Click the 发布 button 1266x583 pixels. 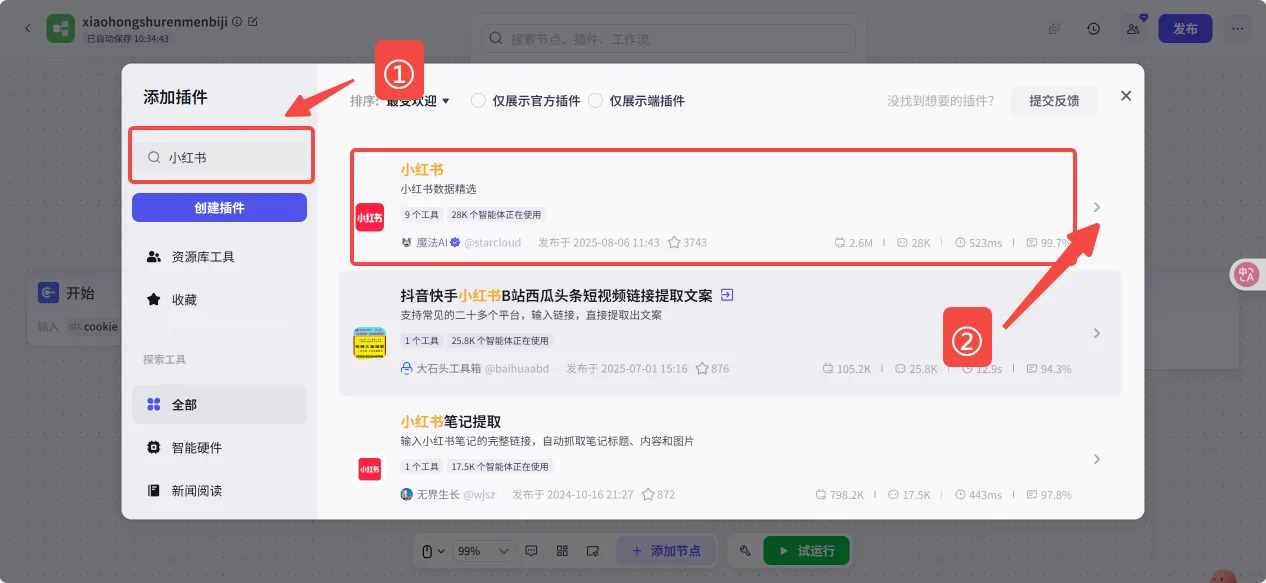click(1185, 29)
